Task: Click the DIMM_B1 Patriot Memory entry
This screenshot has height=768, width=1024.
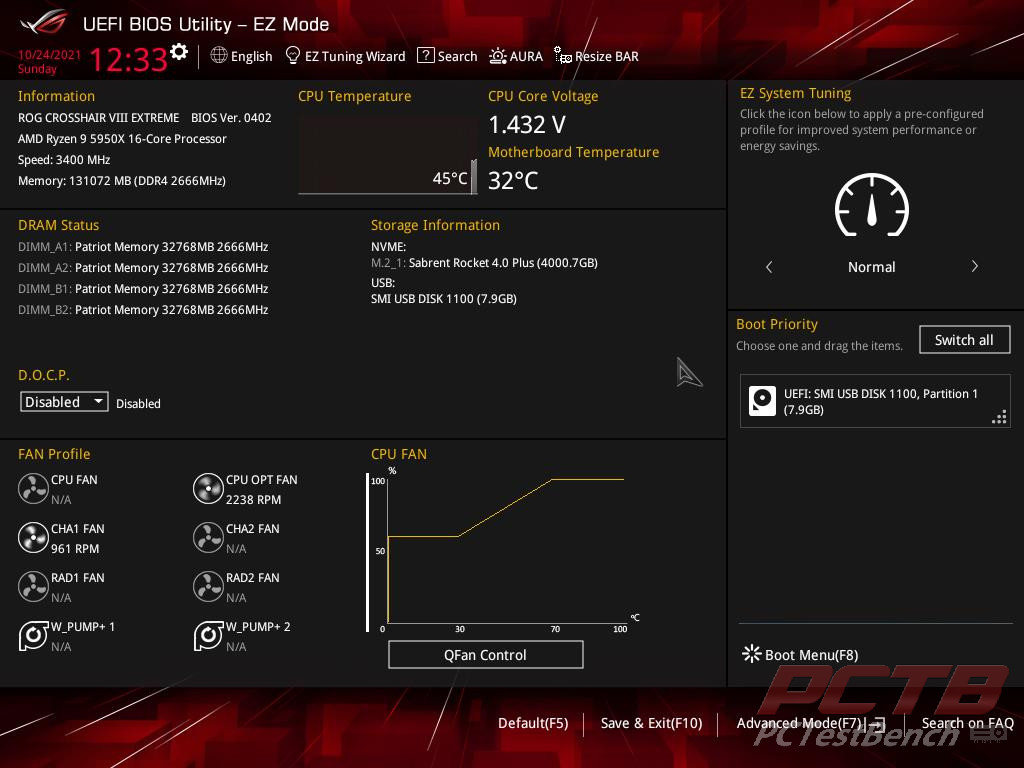Action: point(143,289)
